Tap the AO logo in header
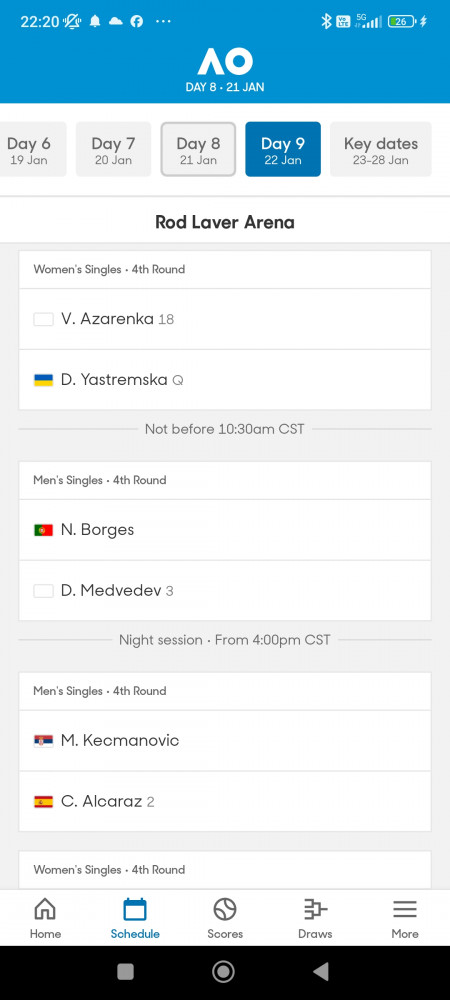 225,62
